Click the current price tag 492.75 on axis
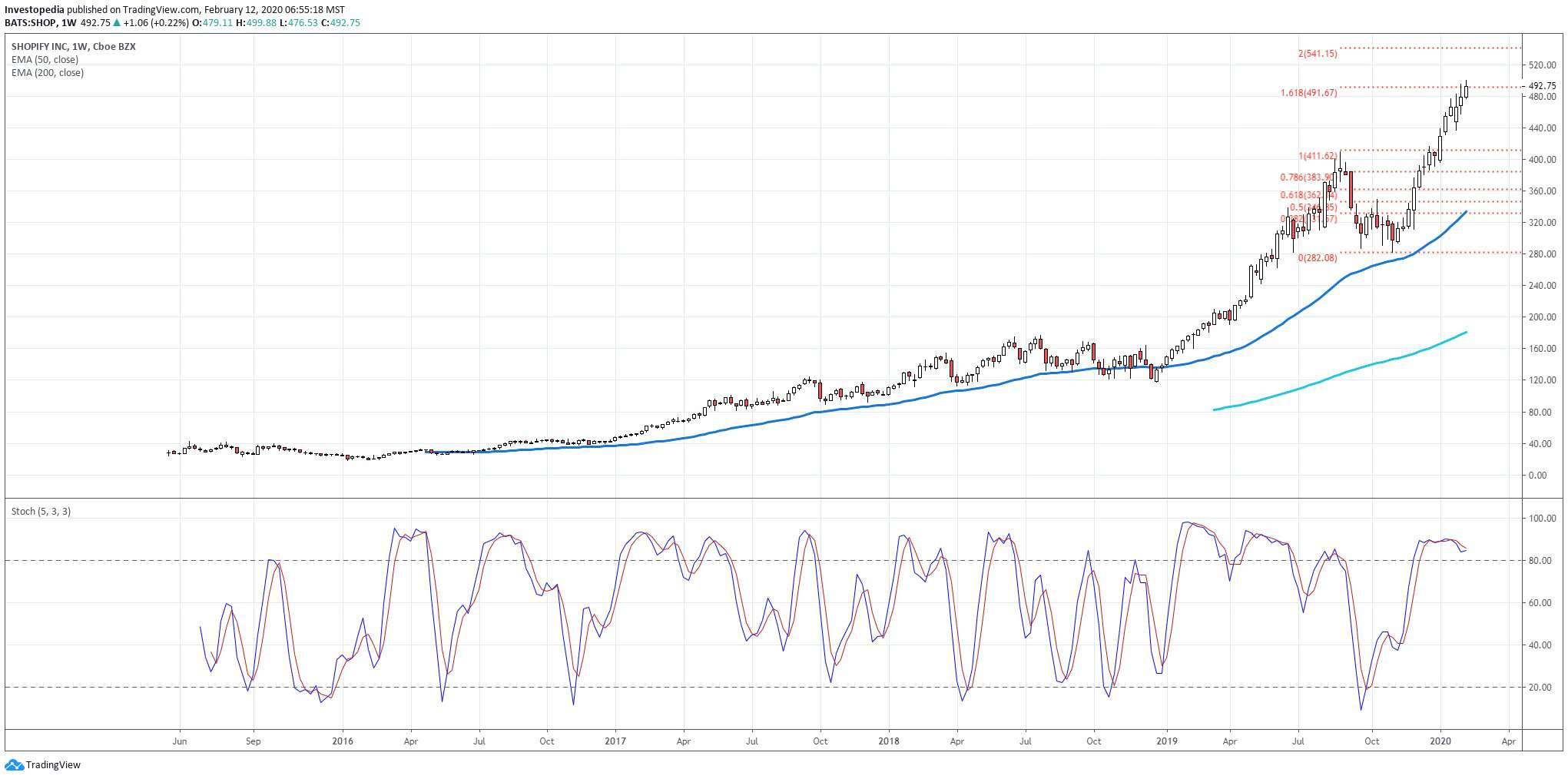Viewport: 1568px width, 779px height. [1542, 86]
